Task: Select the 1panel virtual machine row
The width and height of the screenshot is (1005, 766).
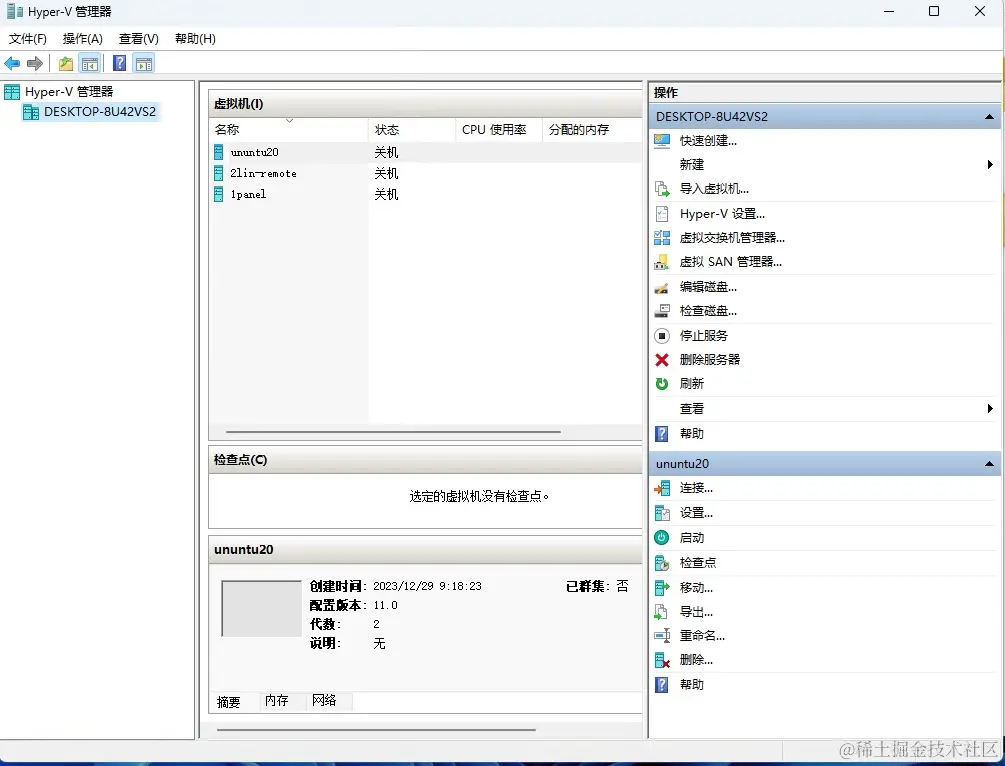Action: 426,194
